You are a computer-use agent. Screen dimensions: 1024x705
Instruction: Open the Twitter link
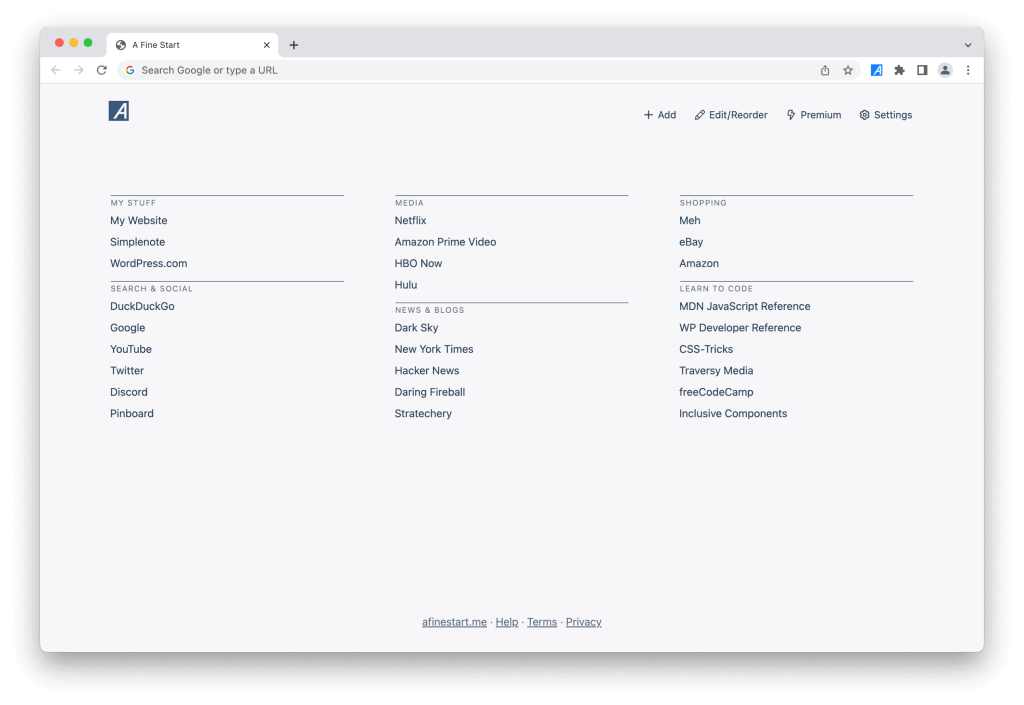tap(127, 371)
